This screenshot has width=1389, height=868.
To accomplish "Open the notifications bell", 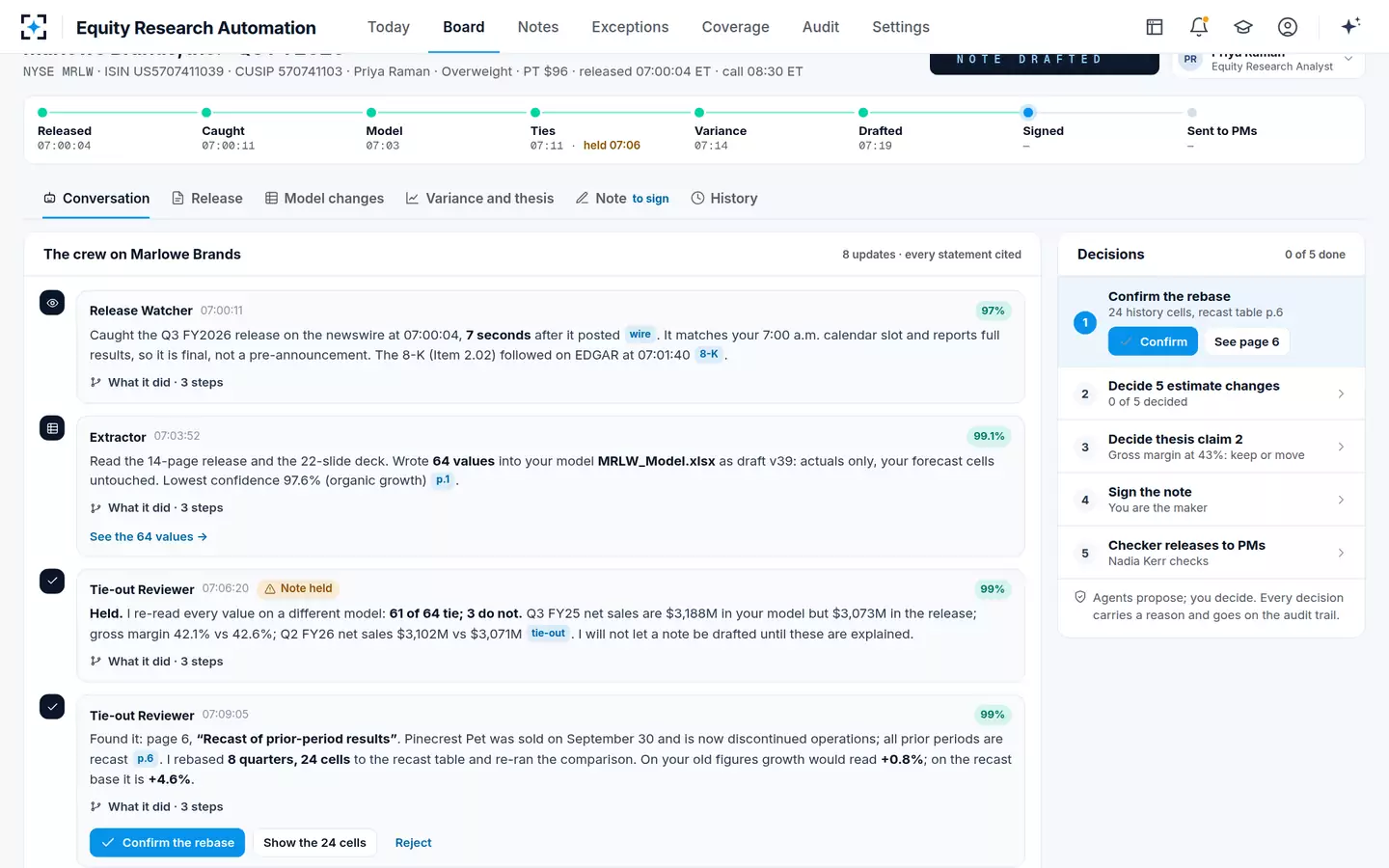I will pos(1199,27).
